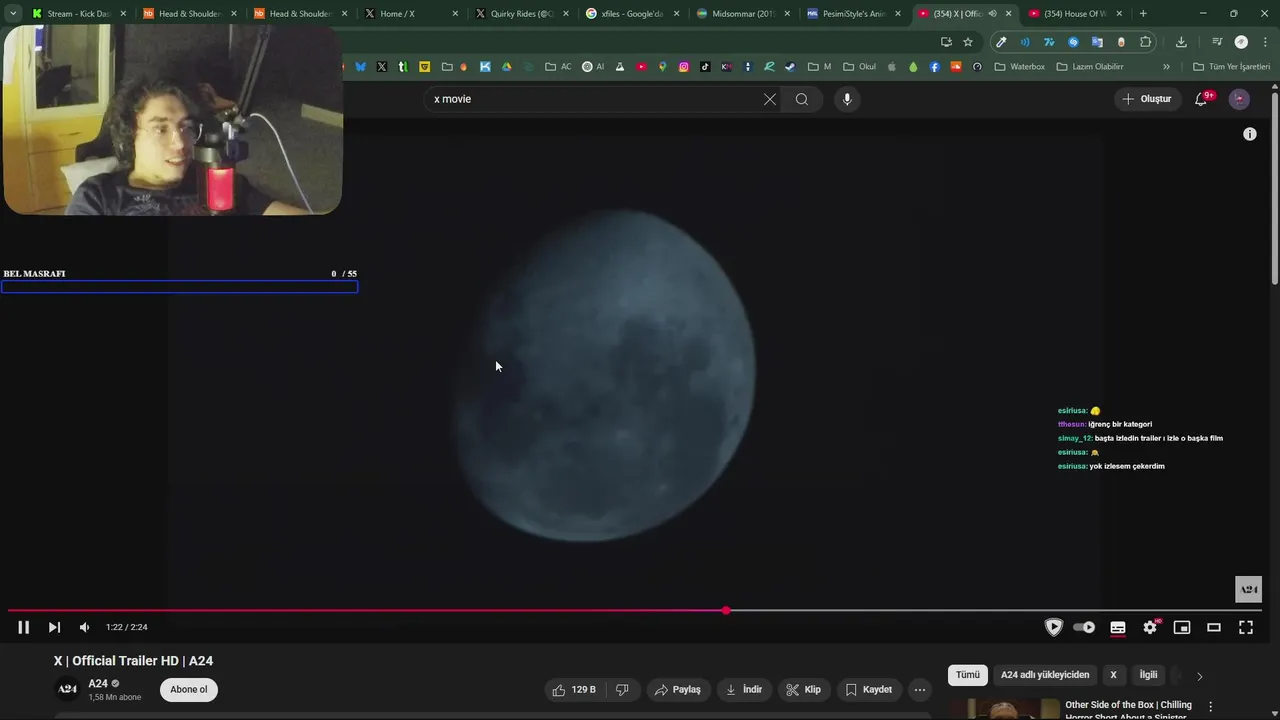
Task: Open the tab search dropdown
Action: tap(12, 14)
